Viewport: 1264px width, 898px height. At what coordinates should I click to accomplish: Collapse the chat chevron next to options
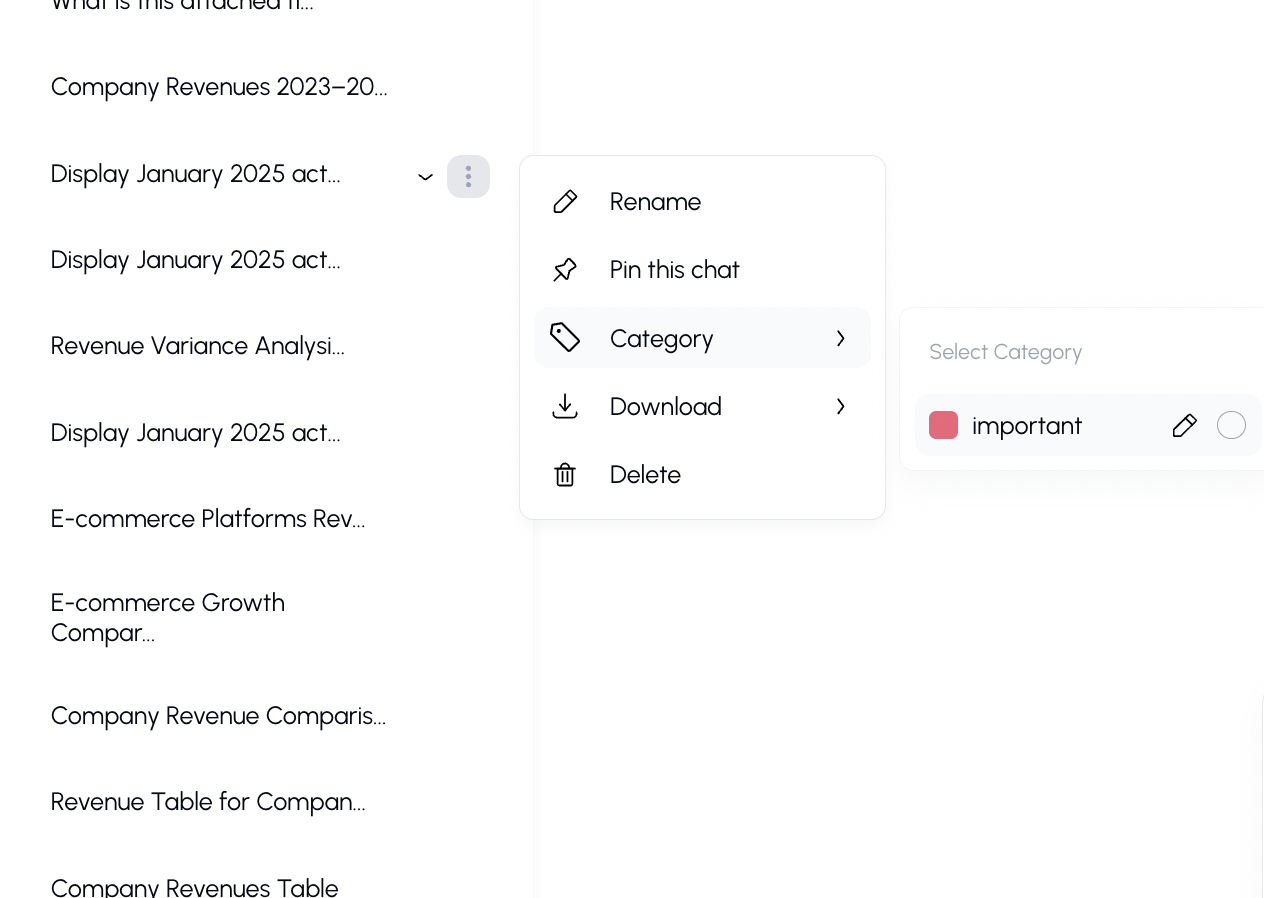click(425, 177)
